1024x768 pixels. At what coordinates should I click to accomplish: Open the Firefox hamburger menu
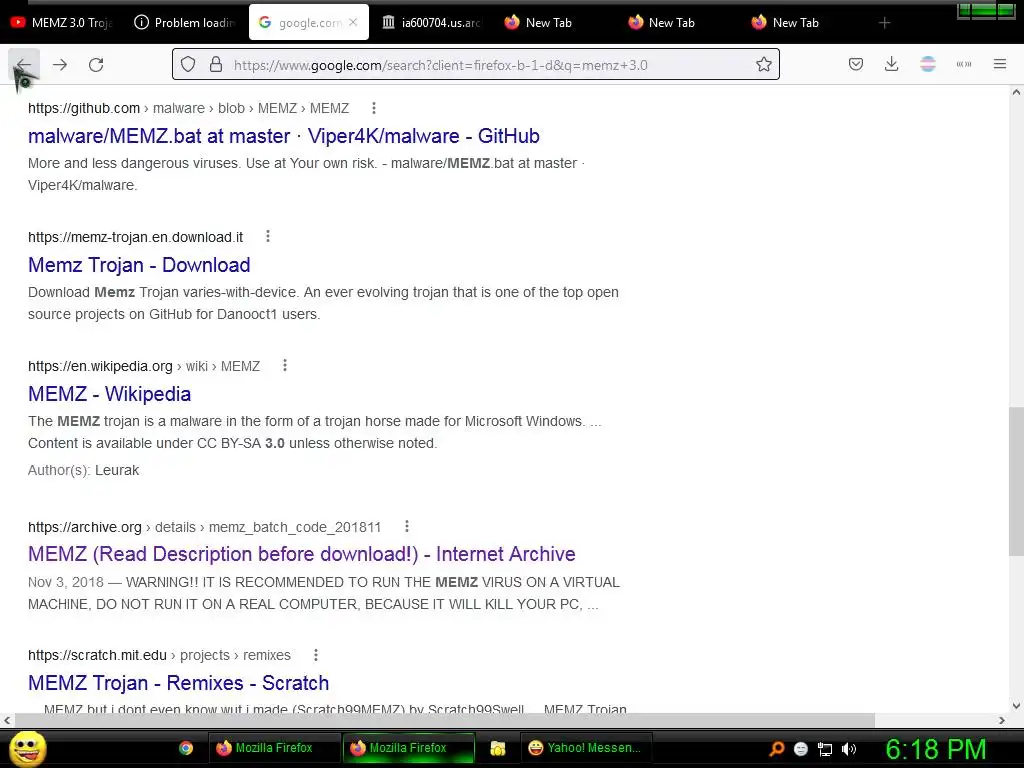coord(1000,64)
